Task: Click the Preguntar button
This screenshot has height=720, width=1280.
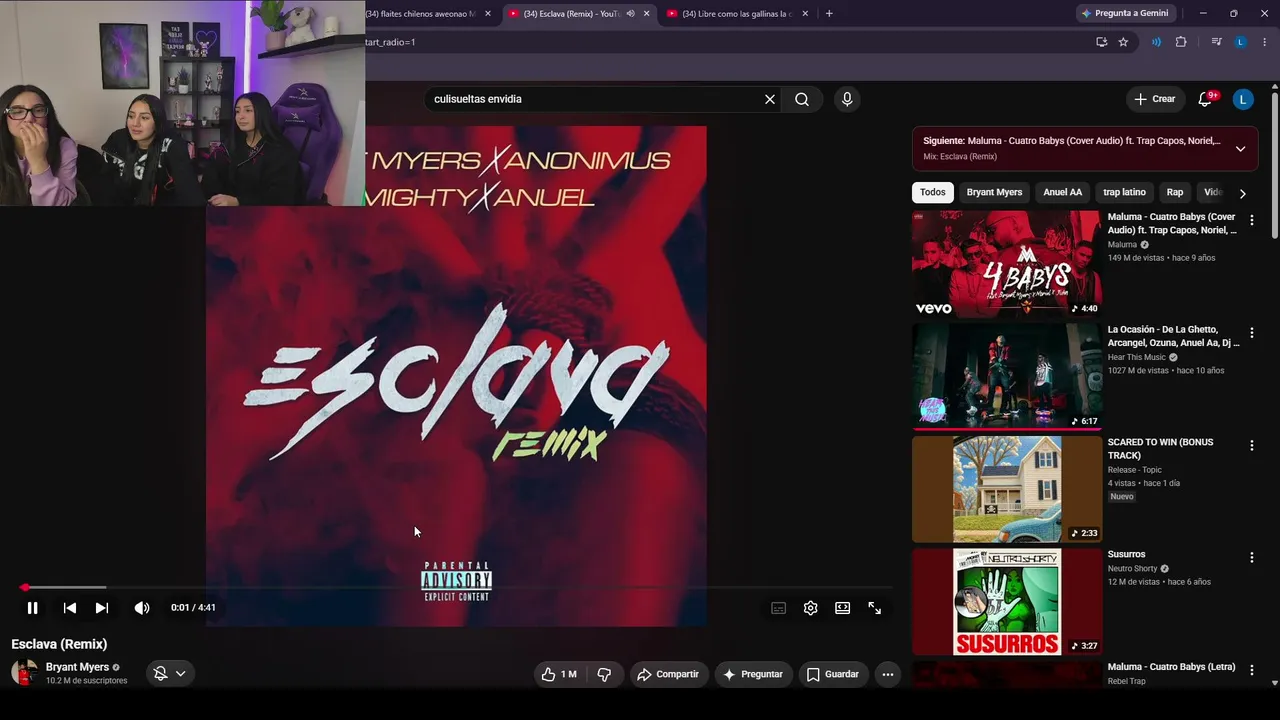Action: [x=753, y=674]
